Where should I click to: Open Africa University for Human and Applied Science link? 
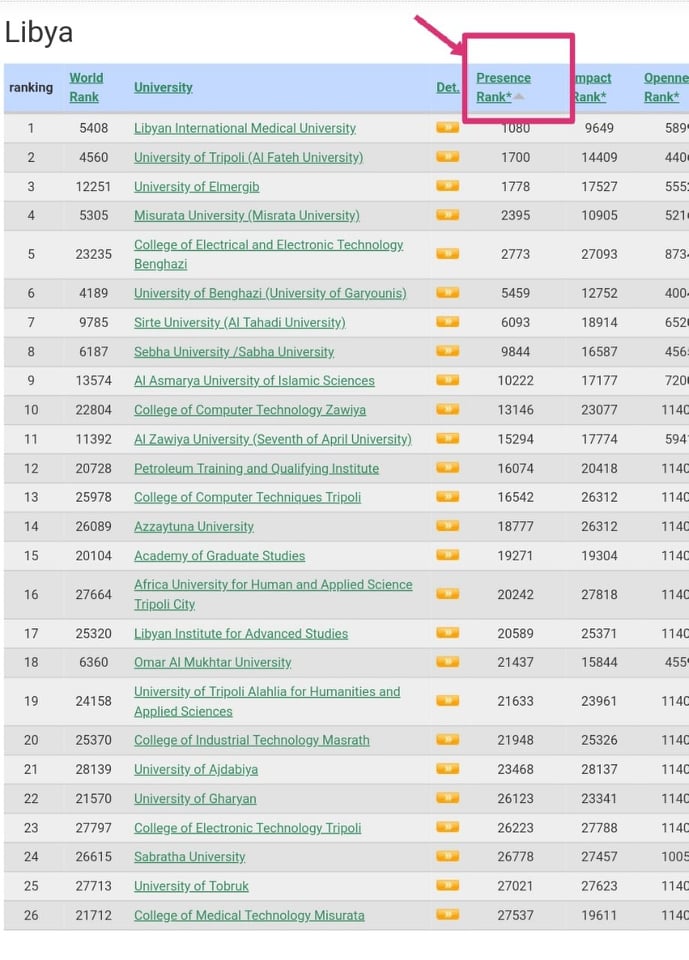(x=273, y=594)
